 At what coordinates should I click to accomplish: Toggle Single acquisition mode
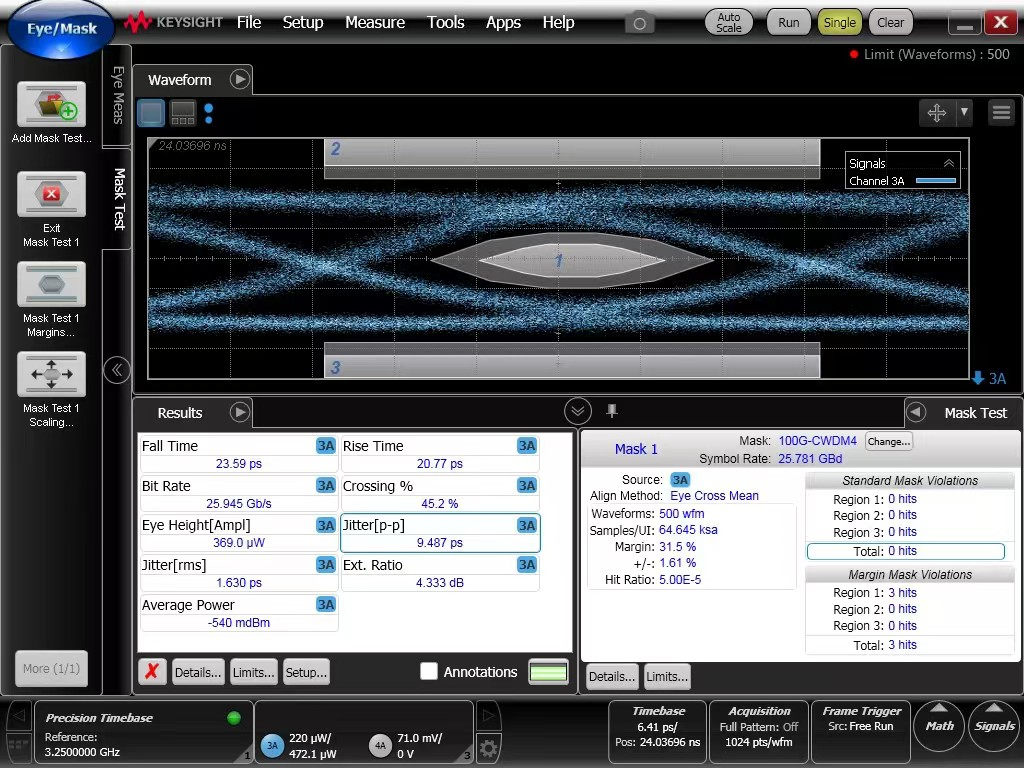[839, 22]
